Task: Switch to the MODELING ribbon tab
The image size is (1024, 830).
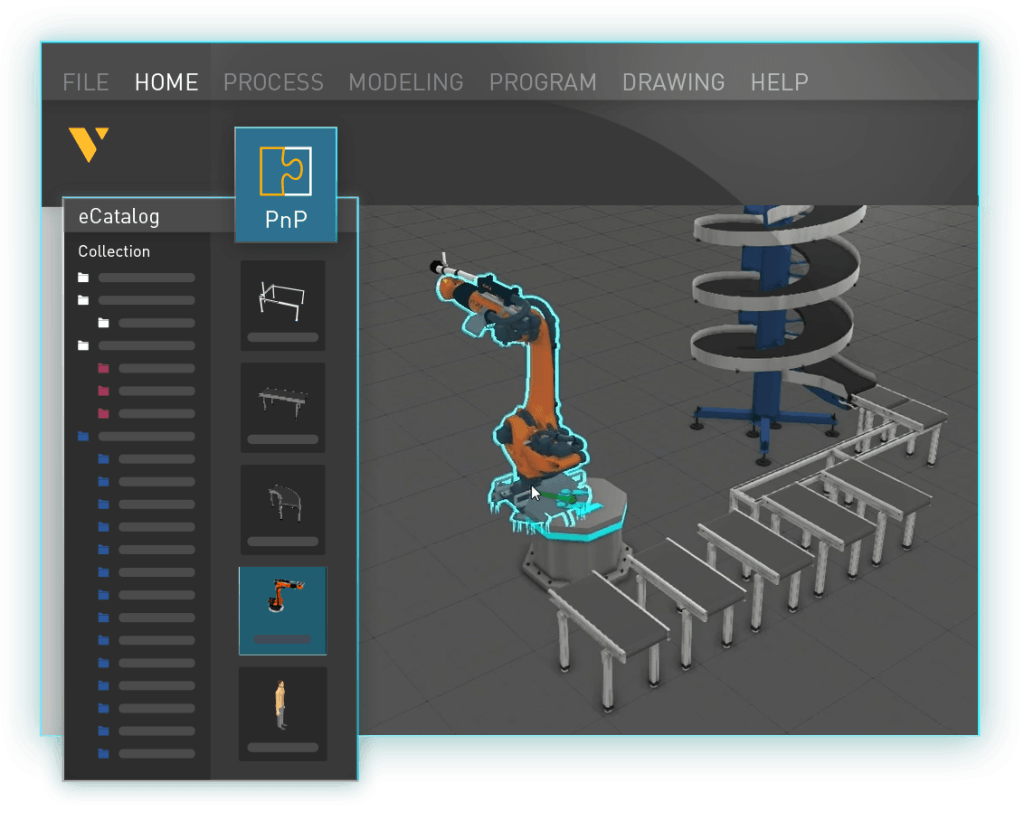Action: [x=406, y=82]
